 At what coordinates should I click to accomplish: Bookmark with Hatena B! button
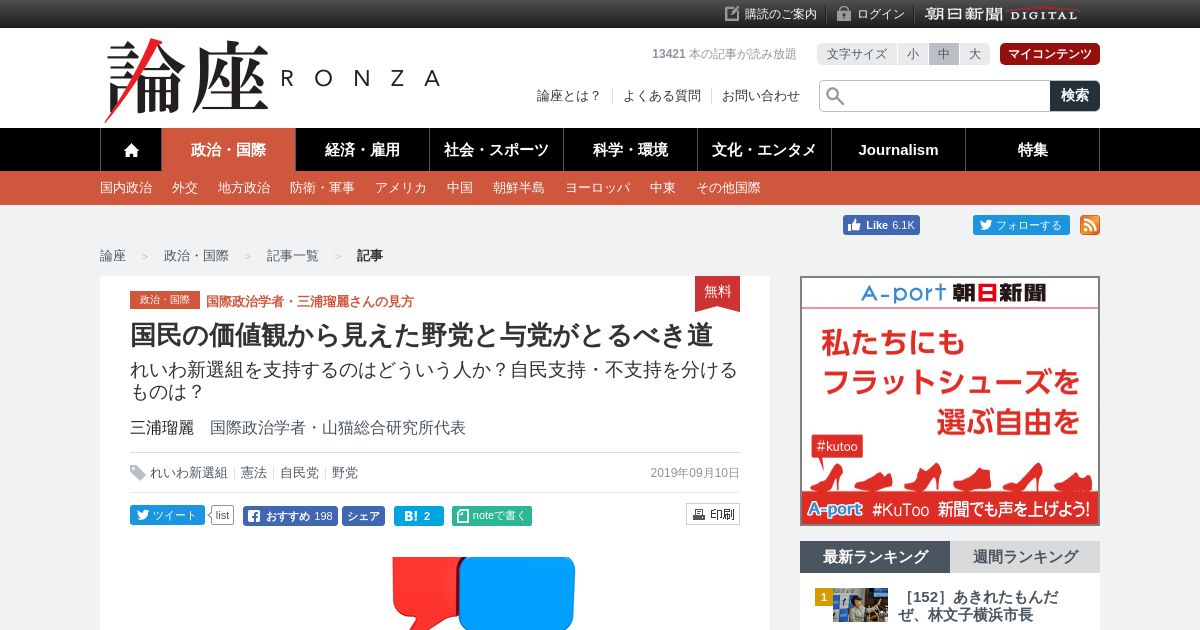419,516
